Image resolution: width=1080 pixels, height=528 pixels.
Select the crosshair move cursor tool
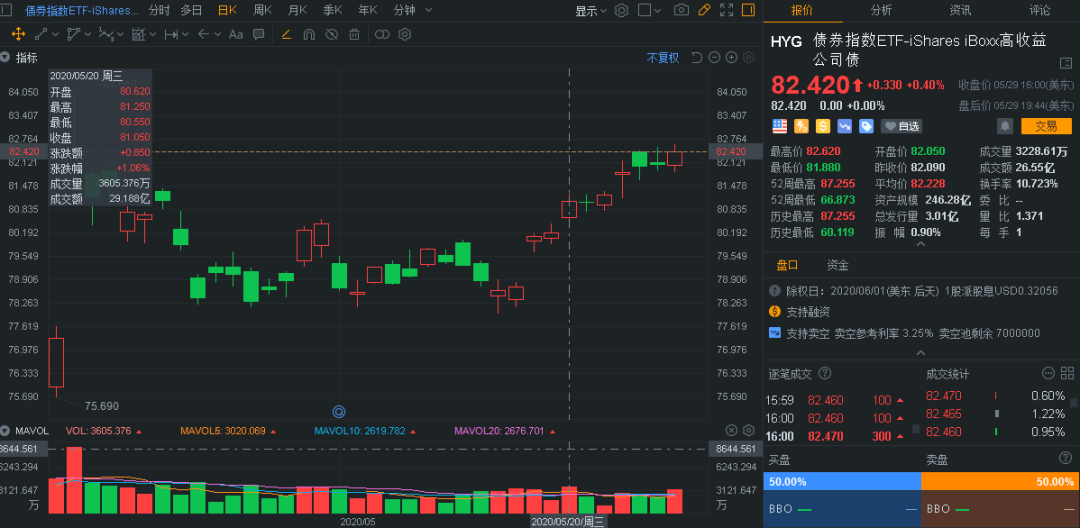pyautogui.click(x=18, y=34)
